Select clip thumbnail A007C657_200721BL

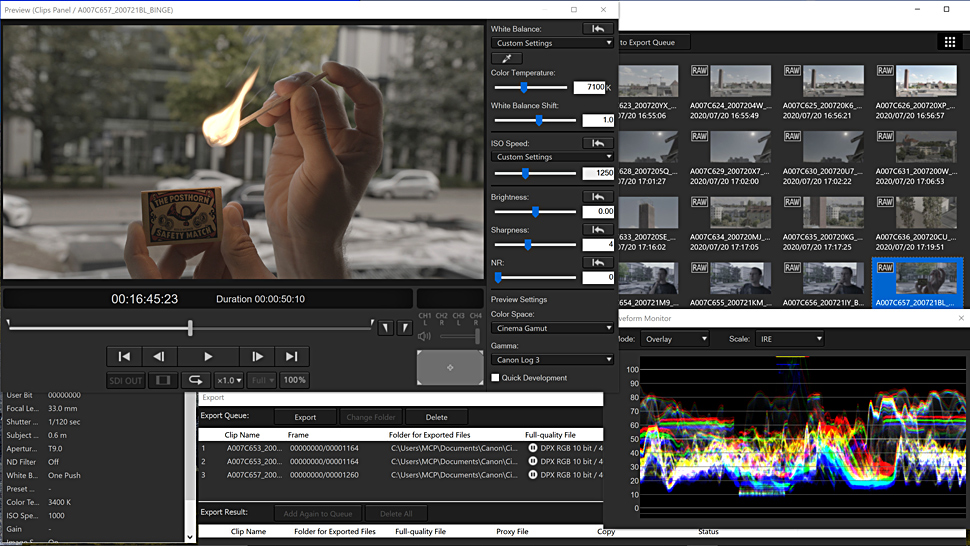(x=917, y=282)
